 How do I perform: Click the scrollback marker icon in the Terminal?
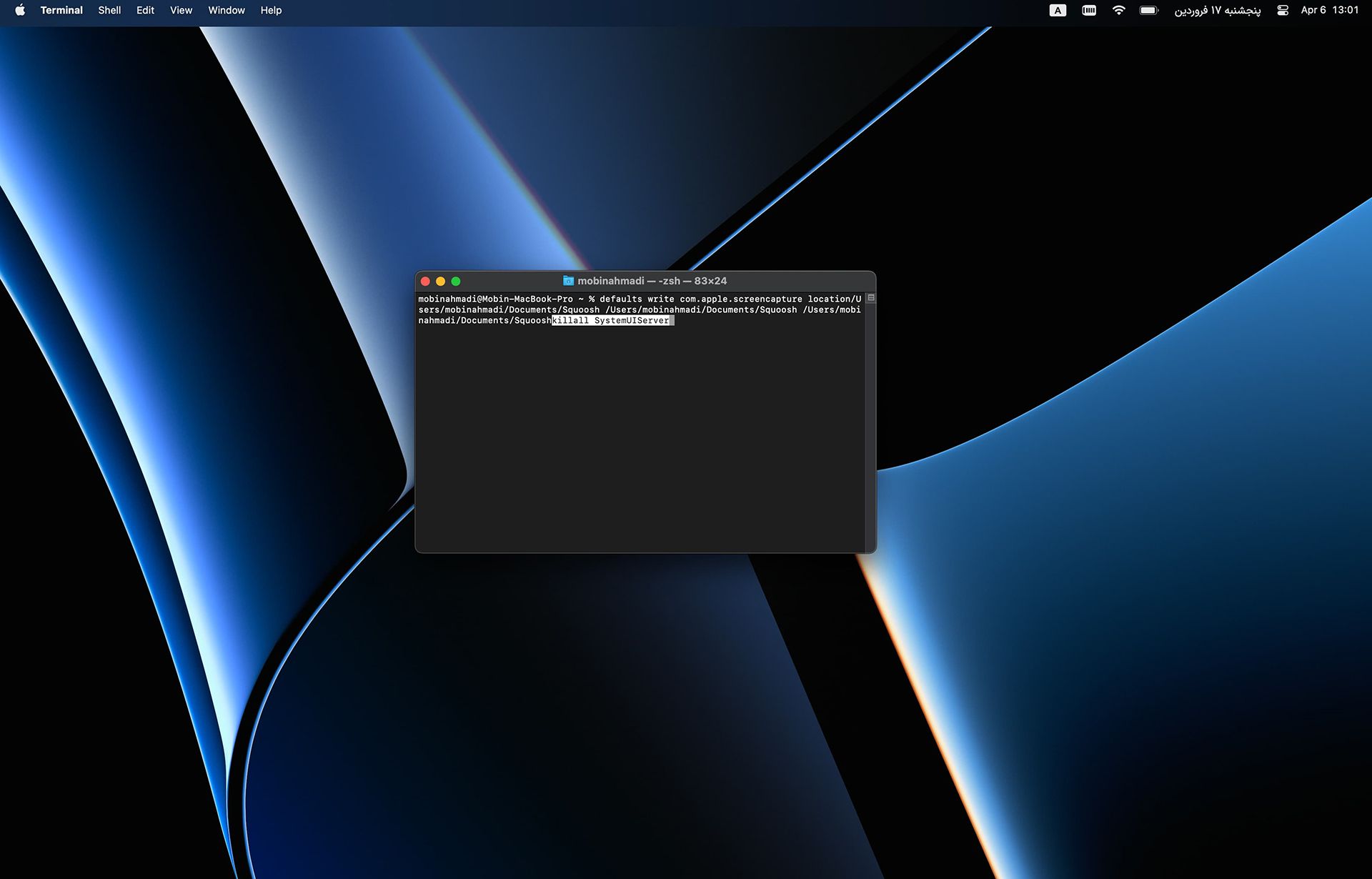click(x=871, y=298)
